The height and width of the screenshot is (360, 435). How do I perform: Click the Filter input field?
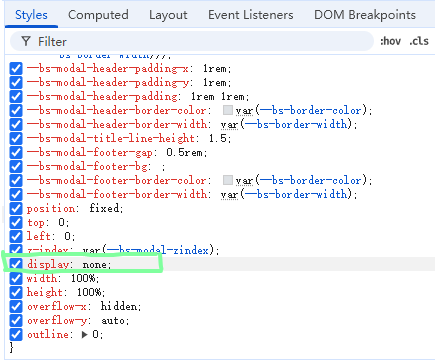coord(192,41)
